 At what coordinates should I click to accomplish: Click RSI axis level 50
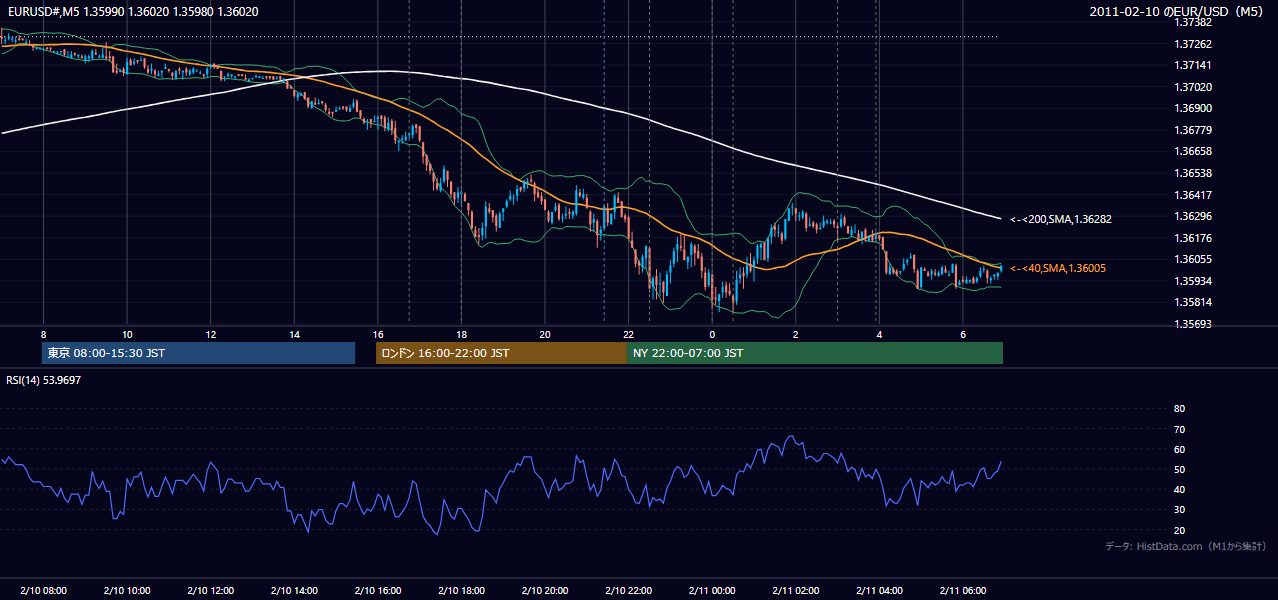[1179, 469]
